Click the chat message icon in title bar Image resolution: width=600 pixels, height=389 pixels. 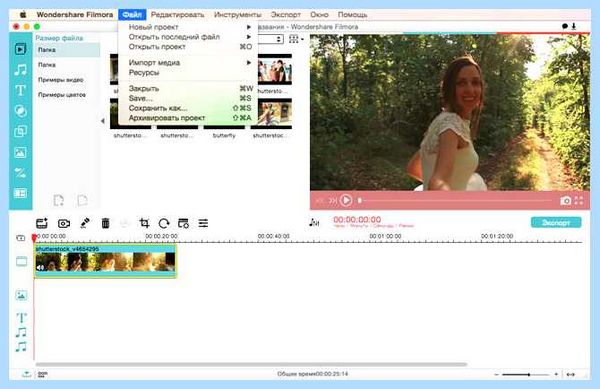[565, 26]
